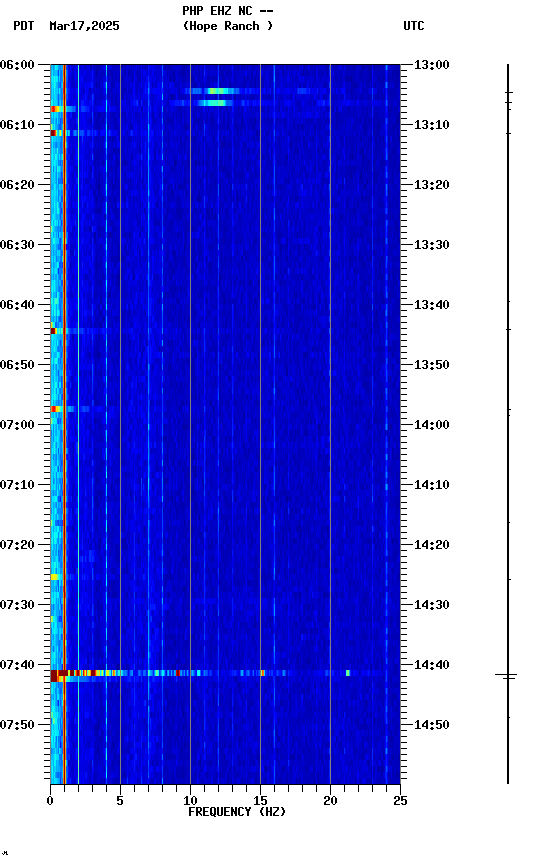Viewport: 552px width, 864px height.
Task: Click the 21 Hz bright spot at 14:41 UTC
Action: pos(348,673)
